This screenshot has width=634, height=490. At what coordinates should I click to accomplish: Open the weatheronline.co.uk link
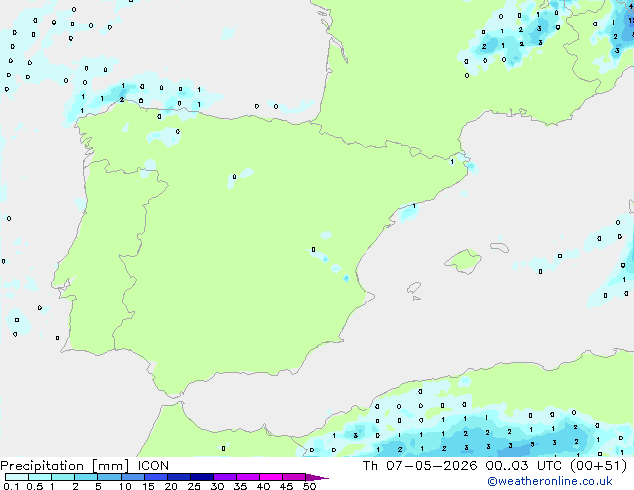pos(550,481)
